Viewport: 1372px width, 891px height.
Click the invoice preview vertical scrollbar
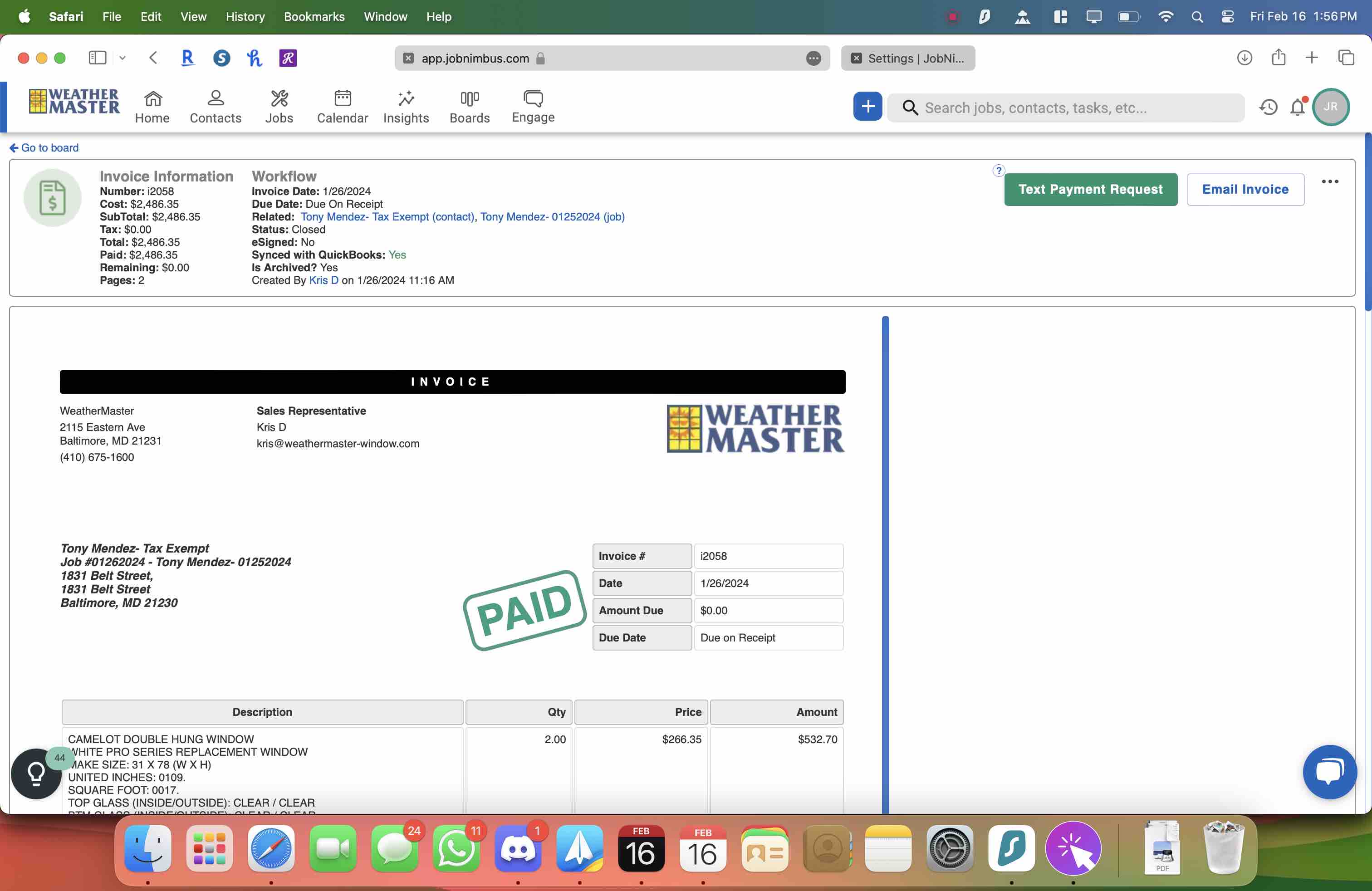click(x=885, y=565)
